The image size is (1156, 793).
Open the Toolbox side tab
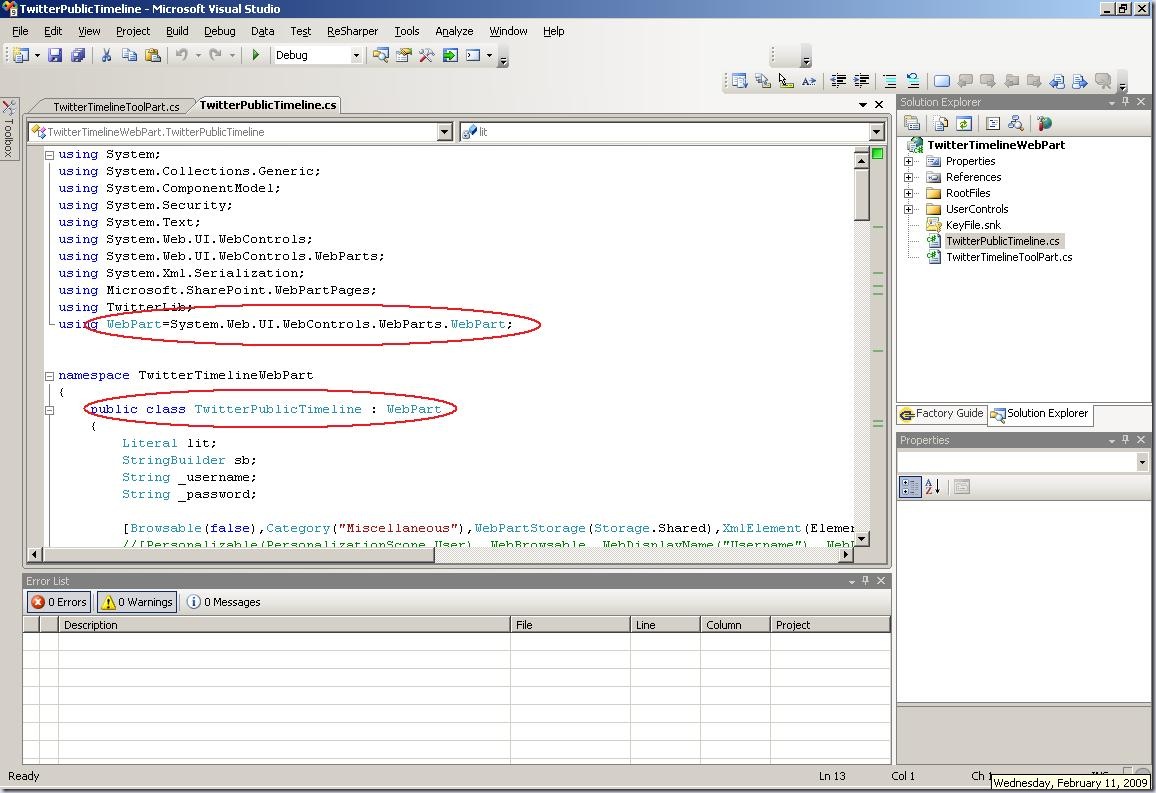click(8, 128)
